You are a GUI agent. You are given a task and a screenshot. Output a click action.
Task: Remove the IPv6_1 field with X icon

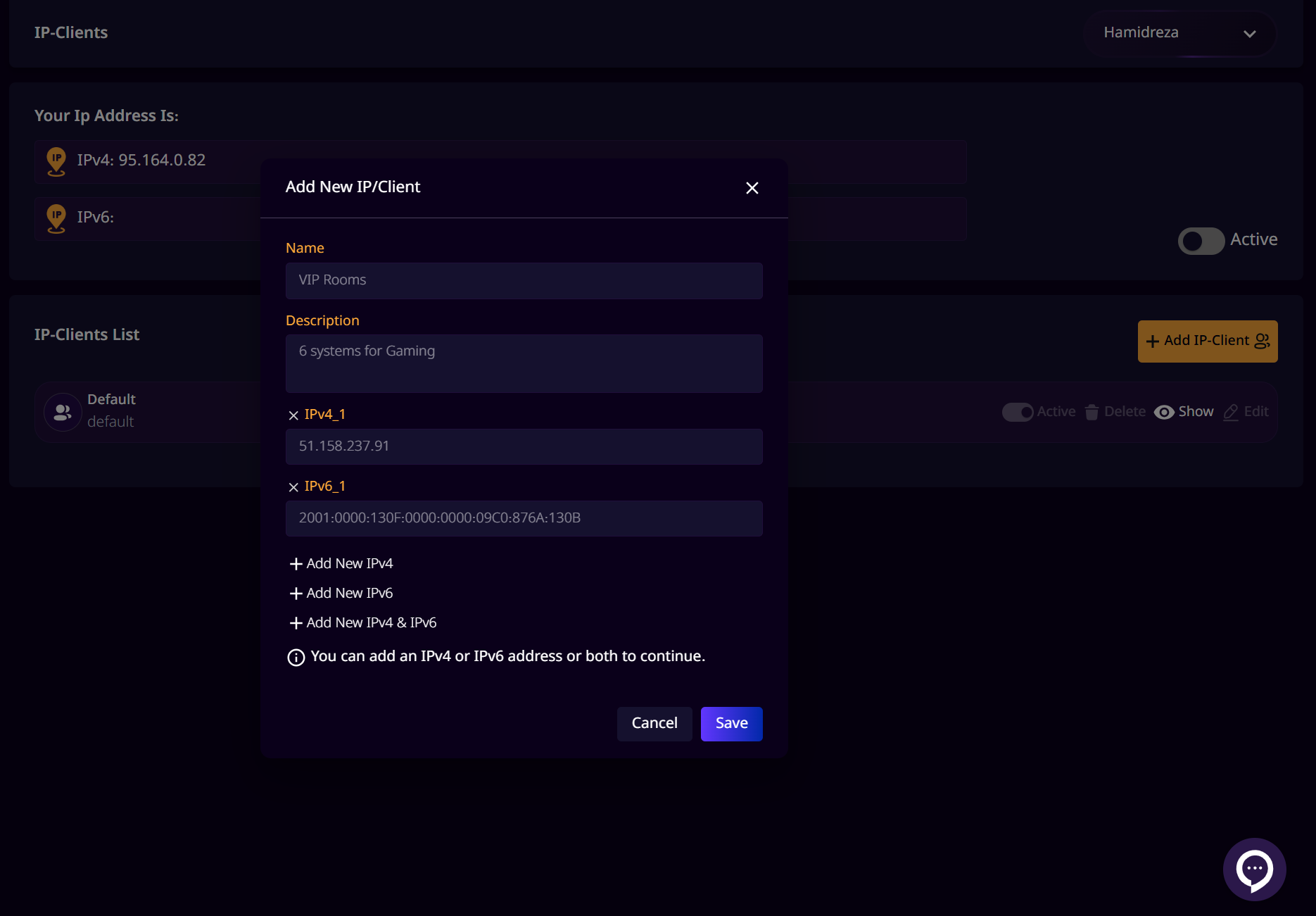tap(293, 487)
